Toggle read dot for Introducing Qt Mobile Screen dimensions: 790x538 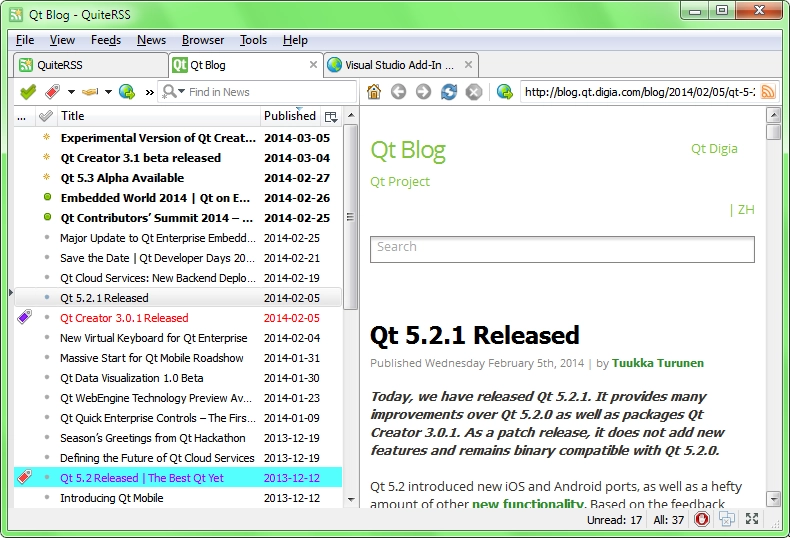(47, 497)
